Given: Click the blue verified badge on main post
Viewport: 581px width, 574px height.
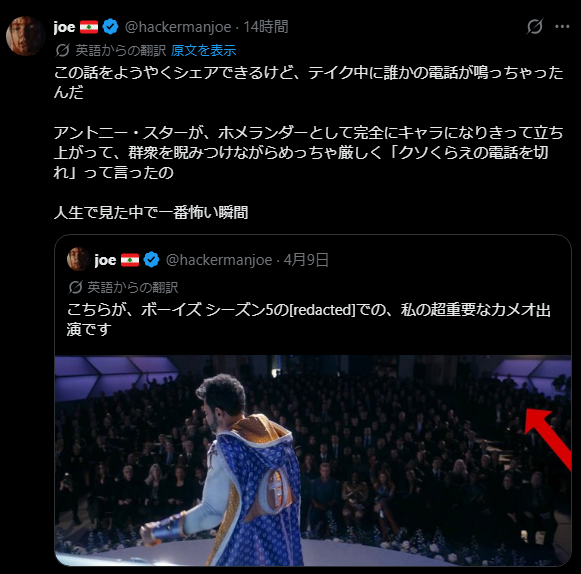Looking at the screenshot, I should click(x=110, y=27).
